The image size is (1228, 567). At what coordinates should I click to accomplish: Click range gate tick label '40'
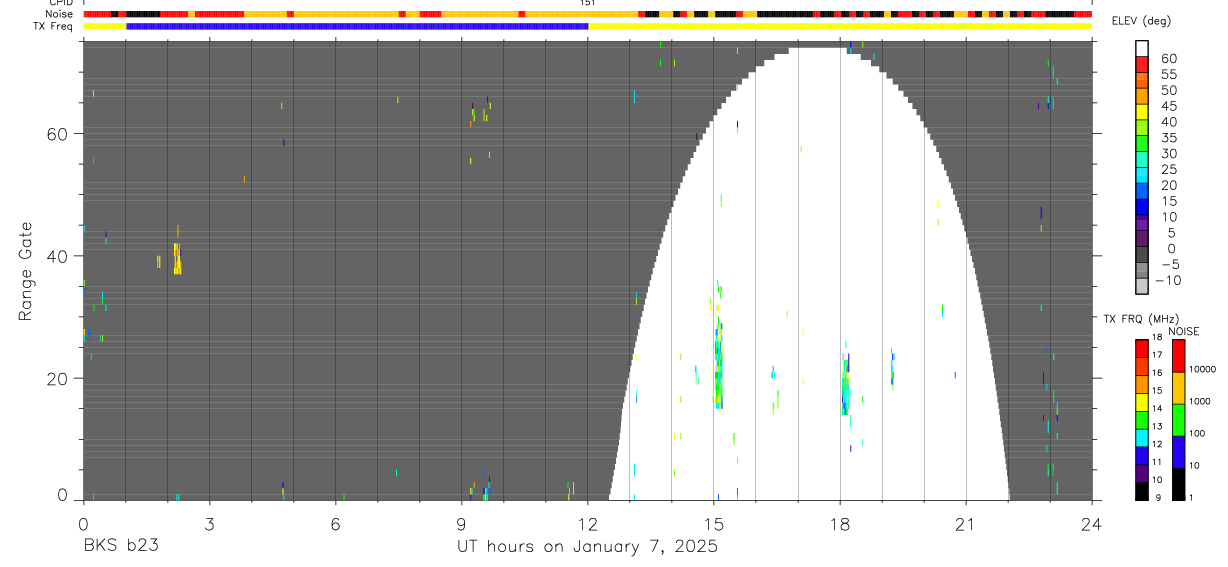point(58,256)
